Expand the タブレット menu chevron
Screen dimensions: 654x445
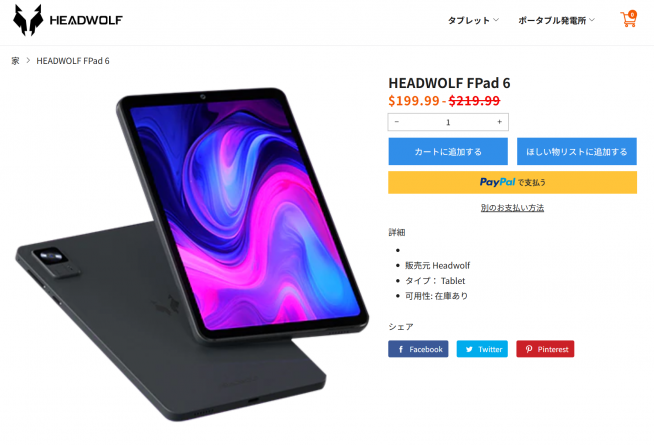[x=496, y=20]
